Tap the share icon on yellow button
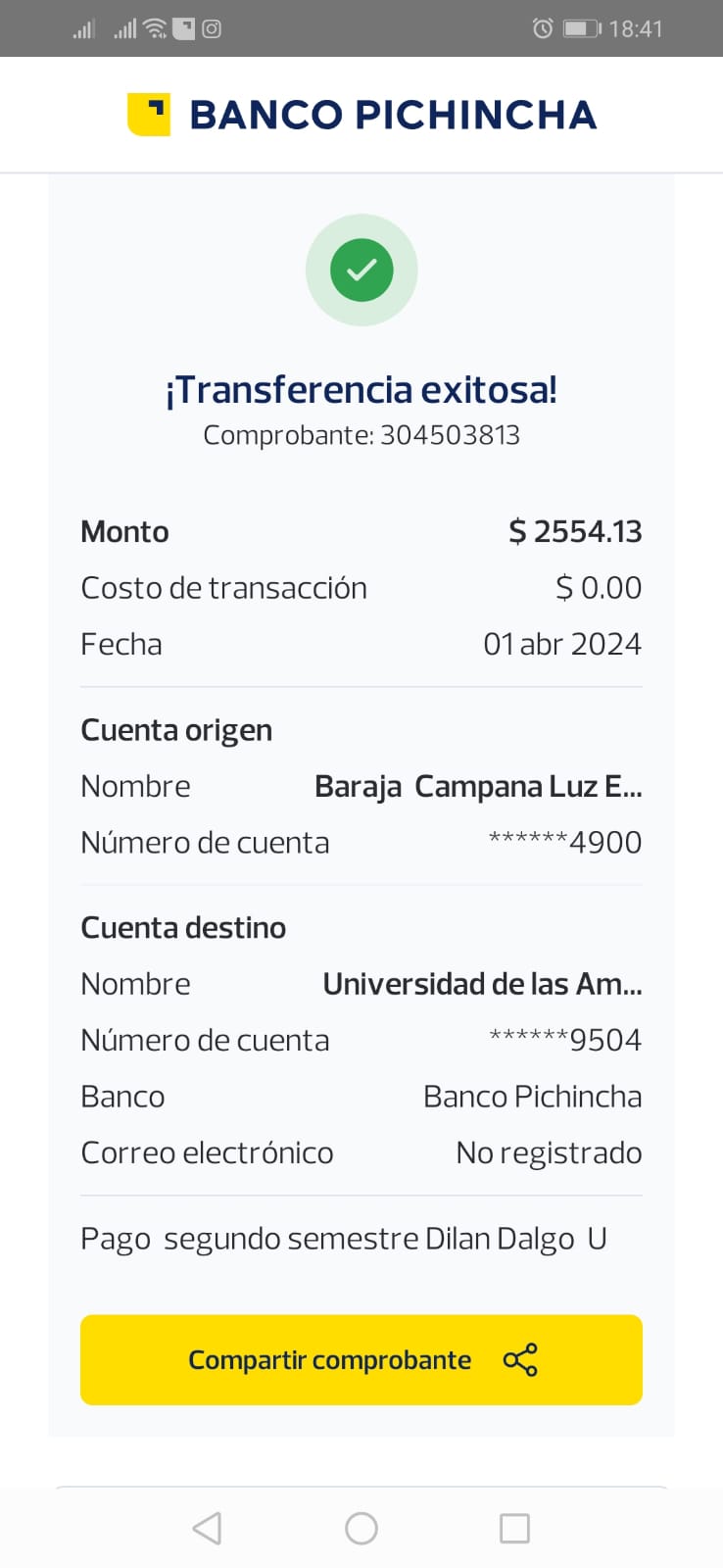Image resolution: width=723 pixels, height=1568 pixels. point(520,1360)
